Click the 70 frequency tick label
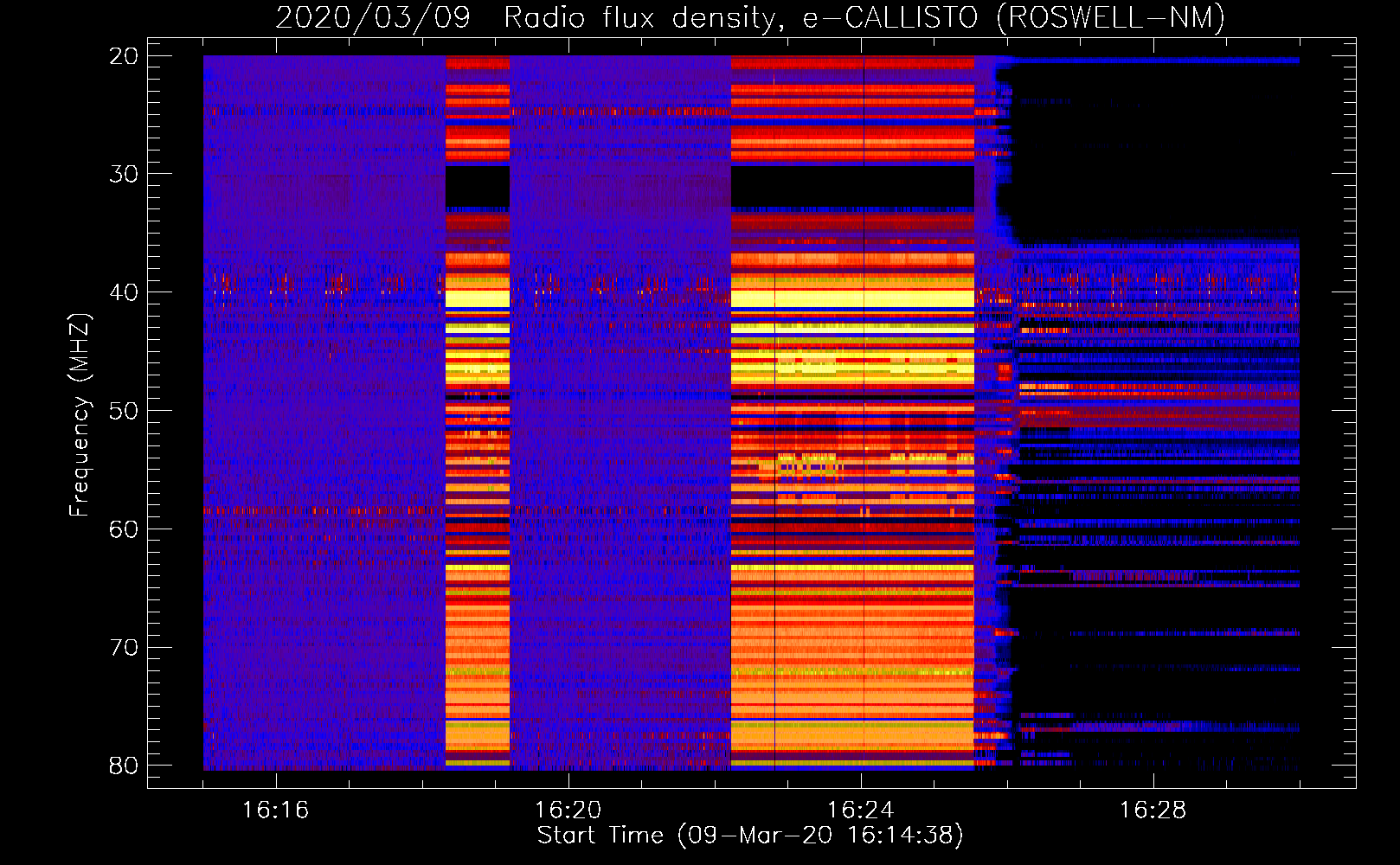Image resolution: width=1400 pixels, height=865 pixels. point(124,648)
